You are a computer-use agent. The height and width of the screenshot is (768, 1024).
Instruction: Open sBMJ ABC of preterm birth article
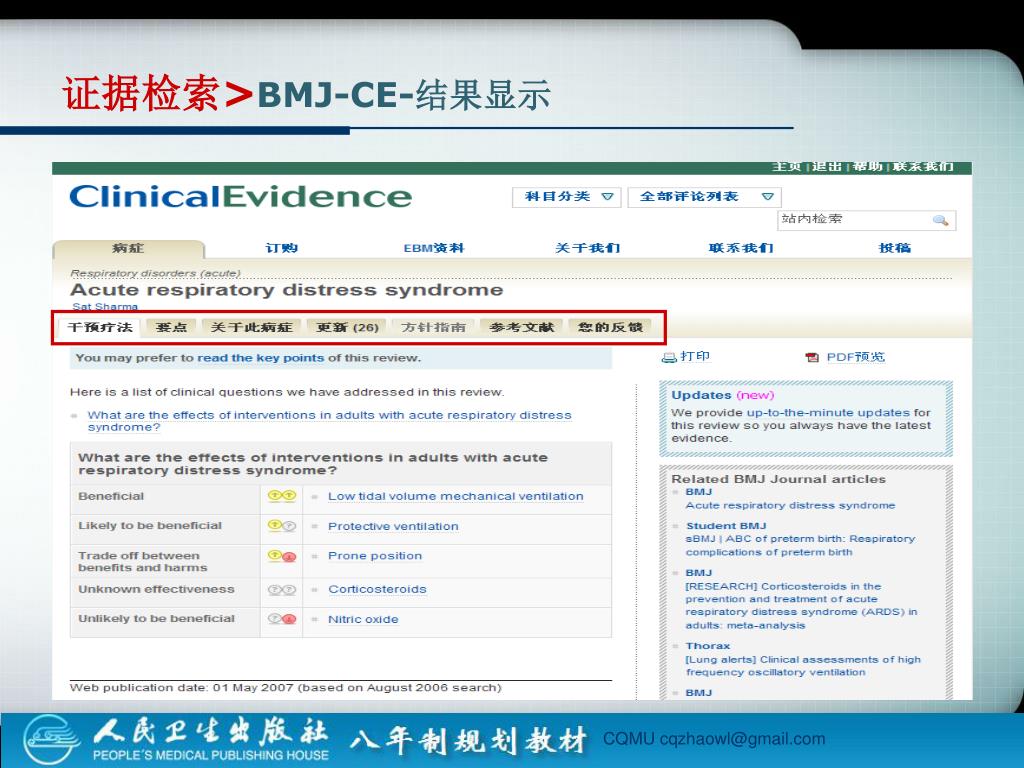(x=800, y=545)
